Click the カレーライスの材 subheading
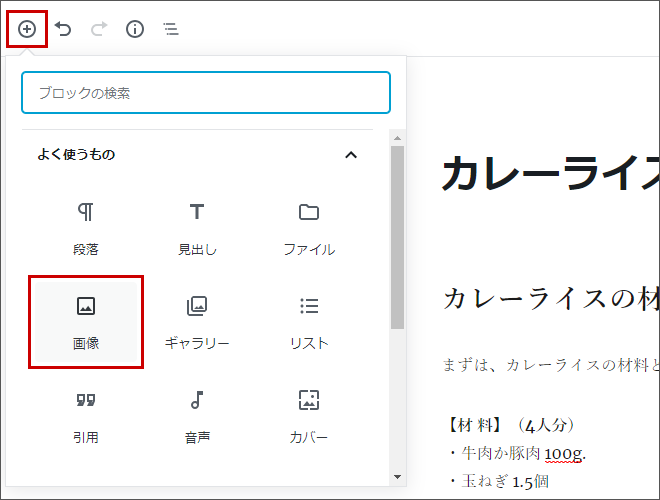The image size is (660, 500). click(551, 299)
